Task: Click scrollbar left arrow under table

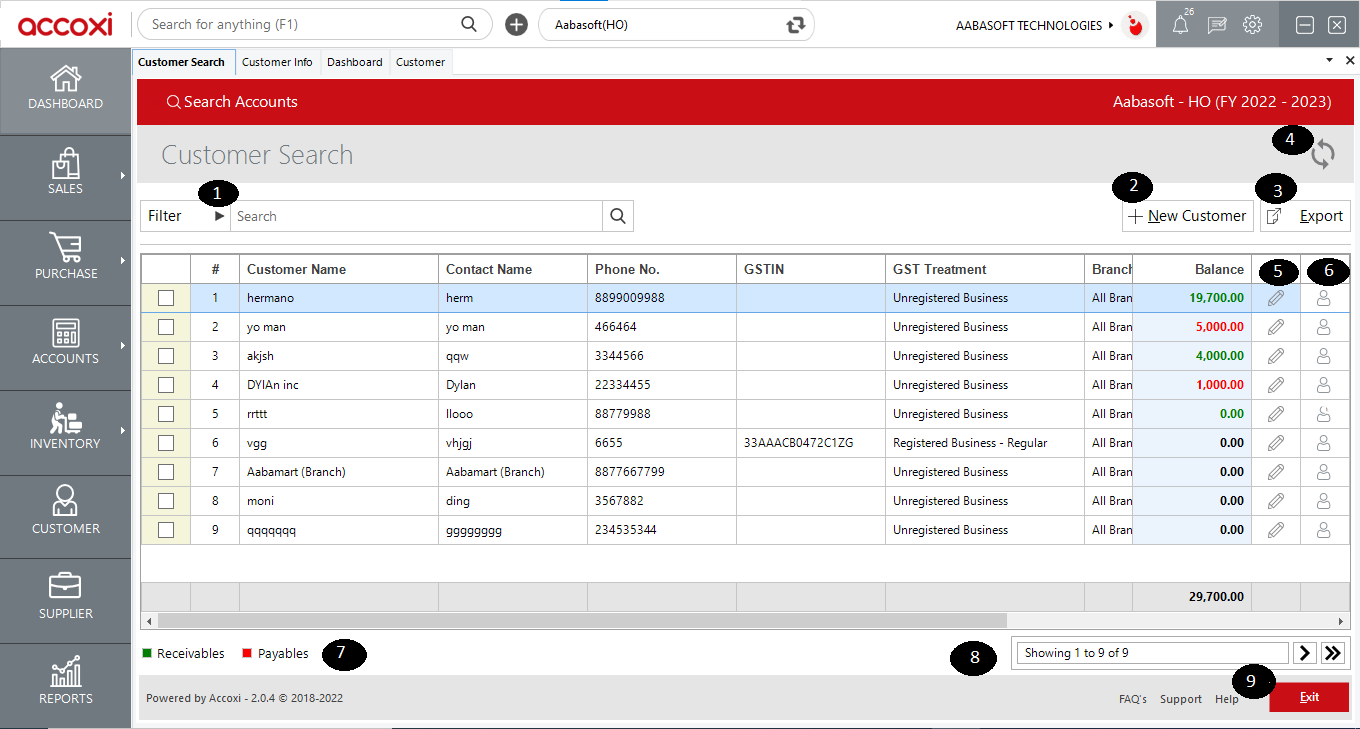Action: [x=149, y=621]
